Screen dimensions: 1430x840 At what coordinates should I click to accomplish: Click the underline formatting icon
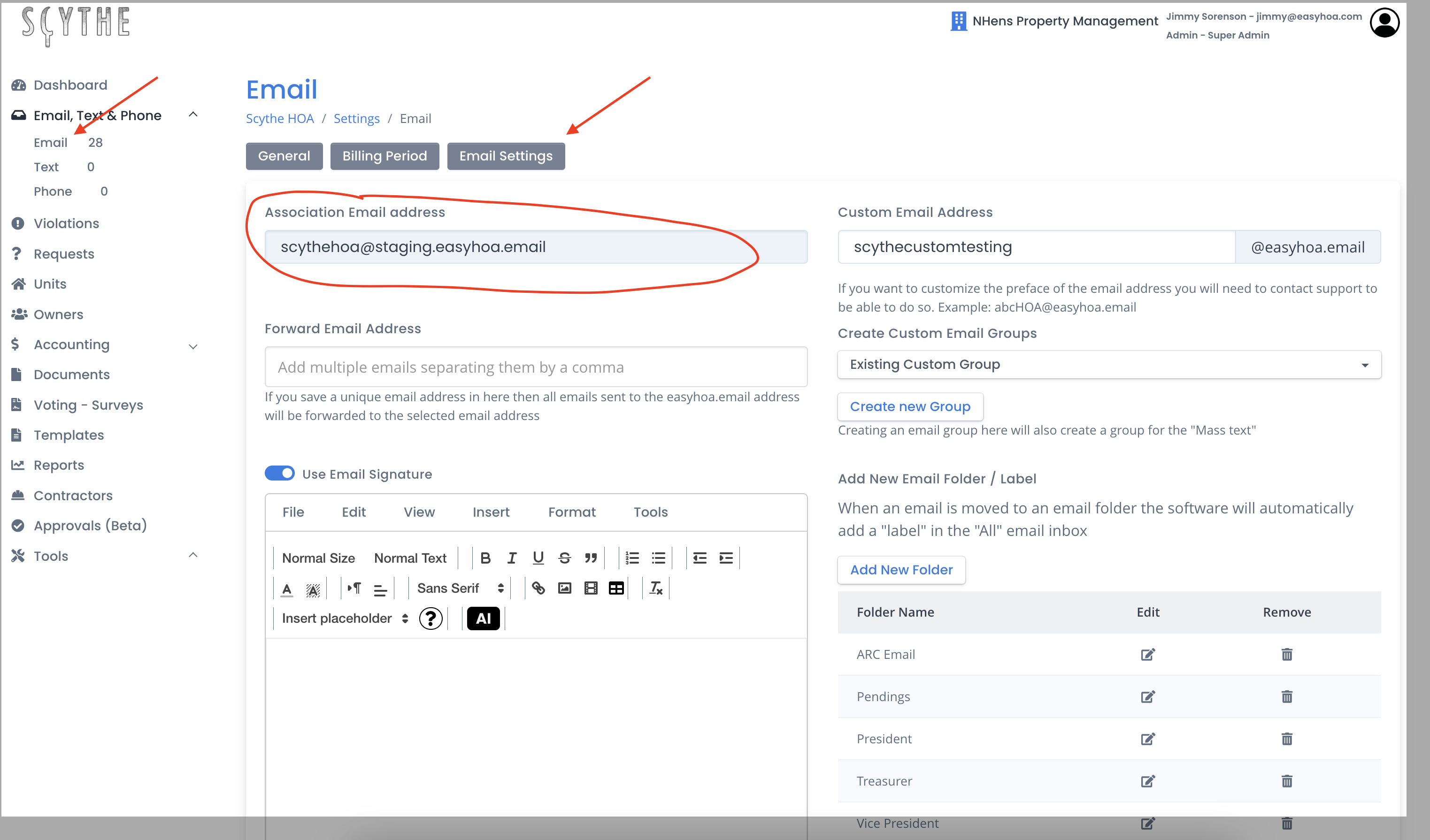pyautogui.click(x=538, y=558)
